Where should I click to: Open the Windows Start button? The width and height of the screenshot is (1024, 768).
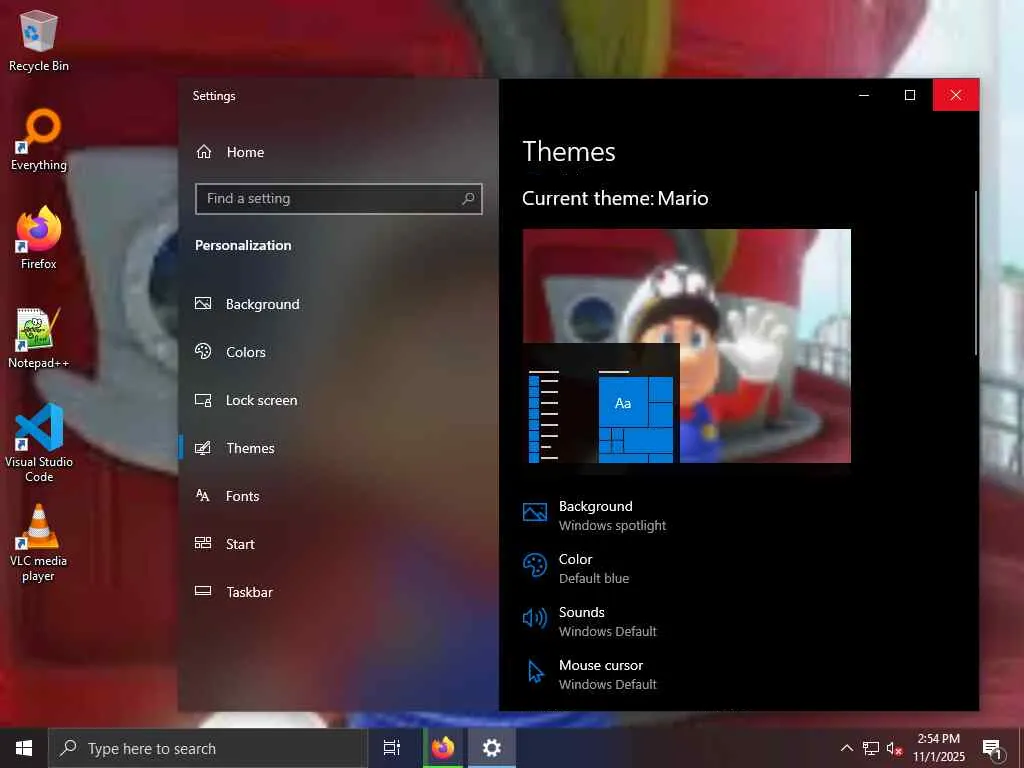pos(24,748)
